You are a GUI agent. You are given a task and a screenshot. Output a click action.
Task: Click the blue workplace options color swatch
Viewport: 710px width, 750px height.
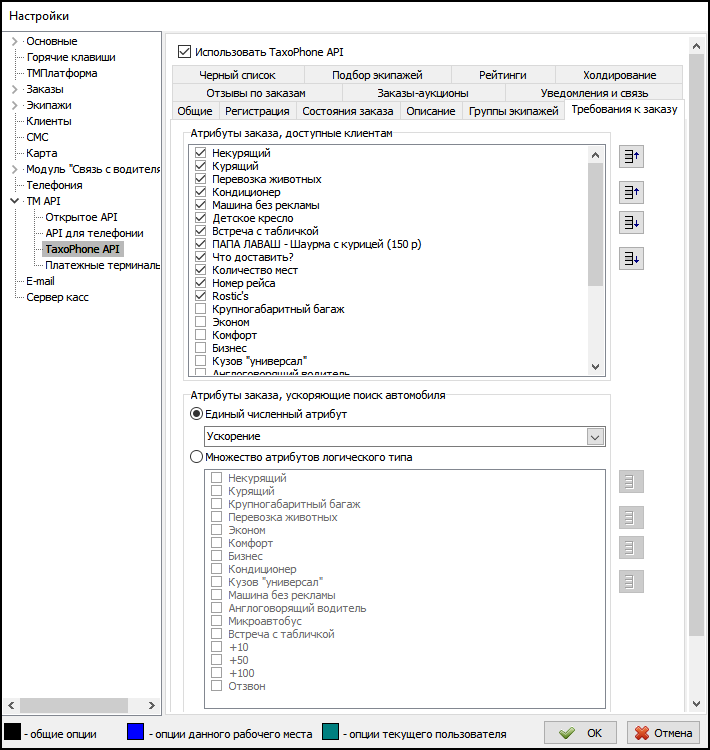[x=136, y=733]
